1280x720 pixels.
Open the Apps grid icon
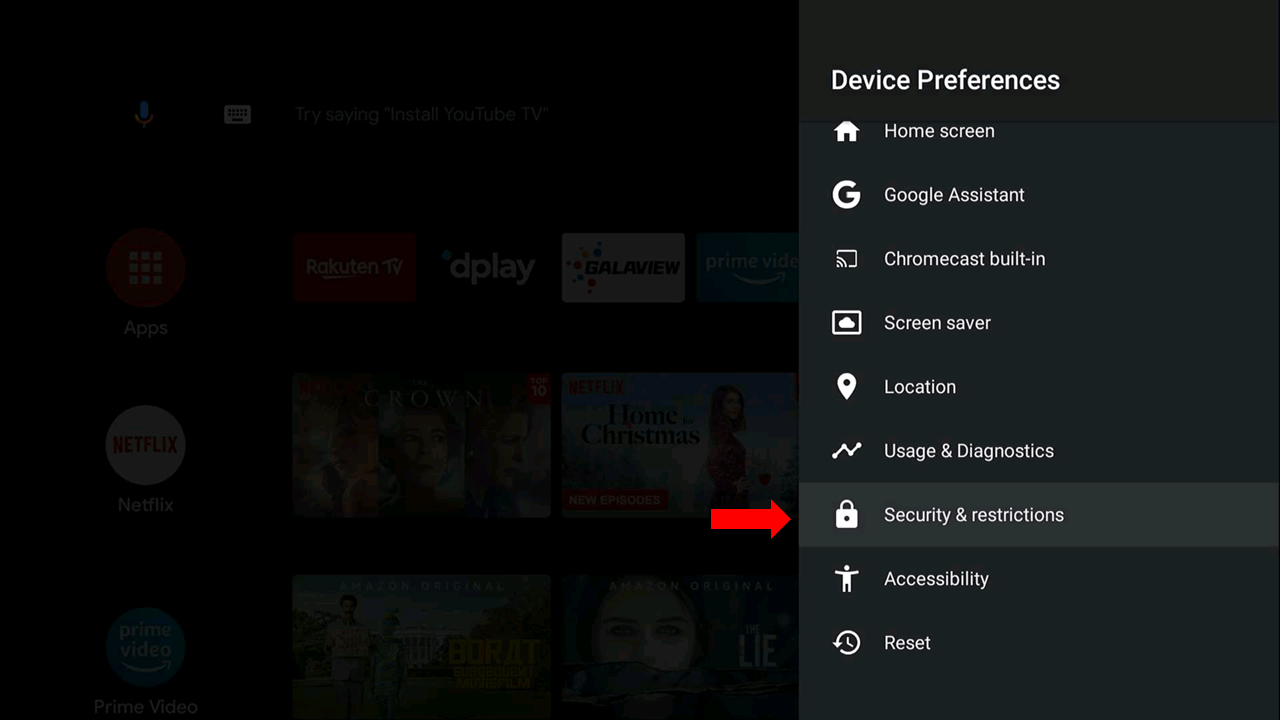pos(145,267)
